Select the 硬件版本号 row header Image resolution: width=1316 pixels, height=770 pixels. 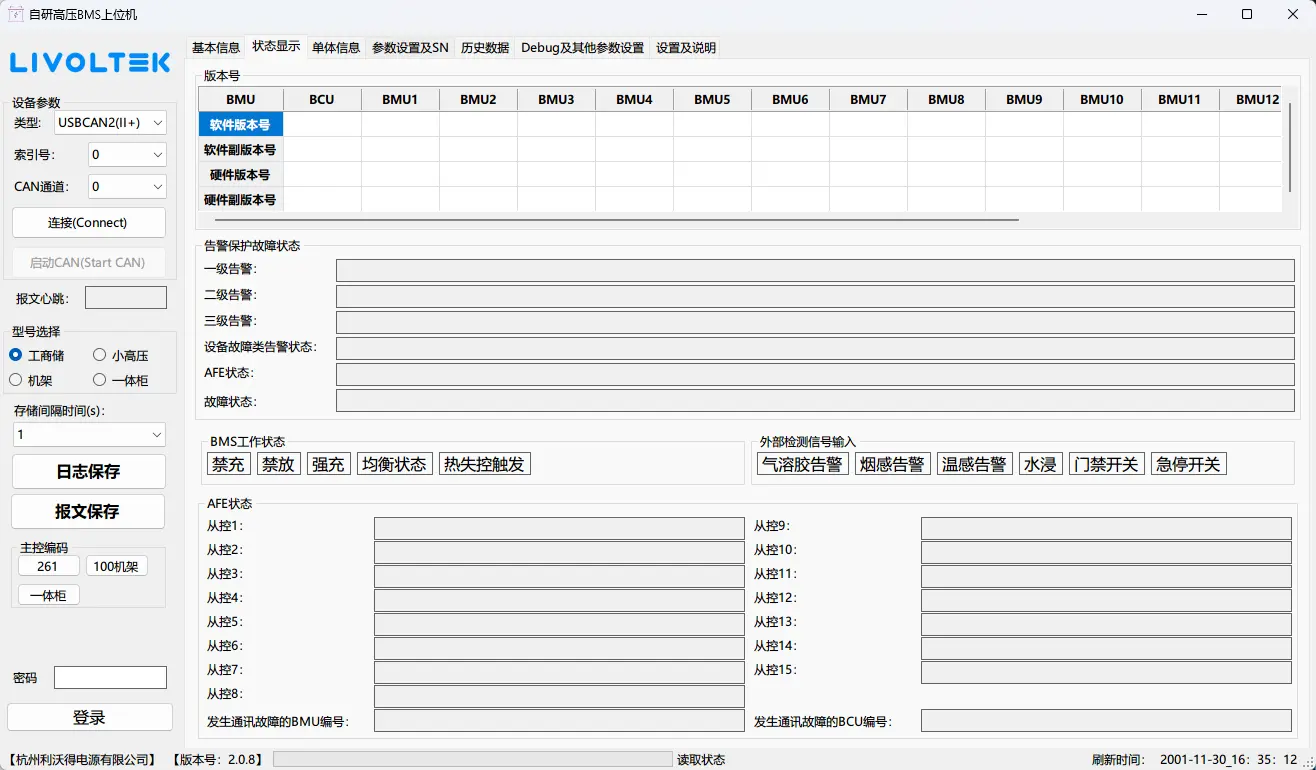(x=241, y=175)
